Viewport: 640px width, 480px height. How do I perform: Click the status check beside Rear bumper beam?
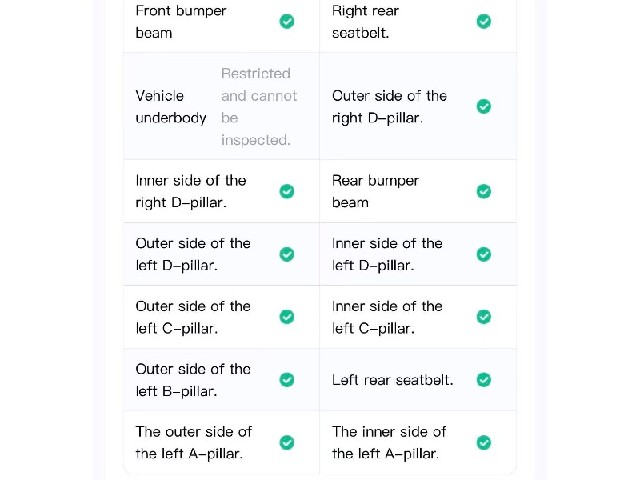coord(484,191)
